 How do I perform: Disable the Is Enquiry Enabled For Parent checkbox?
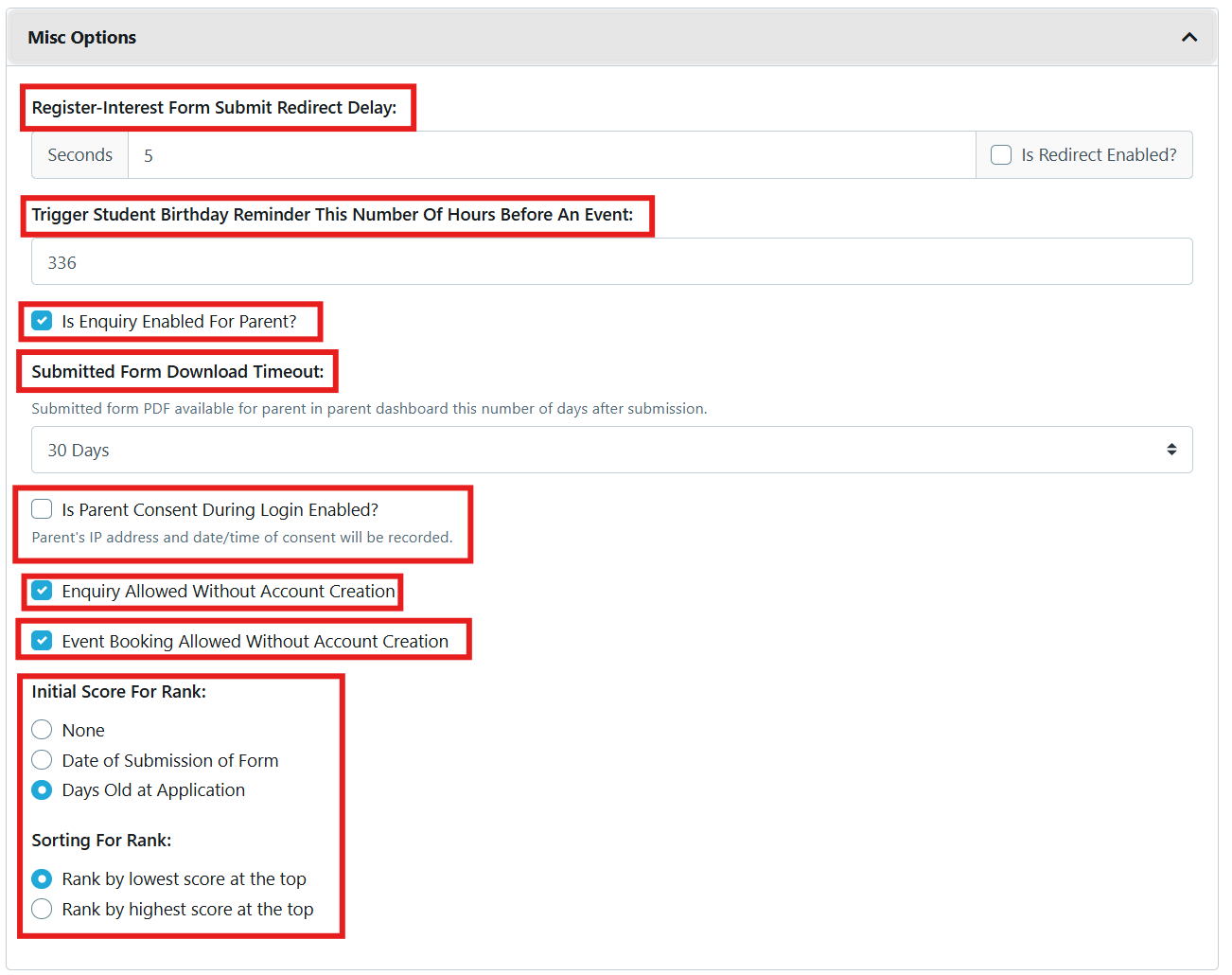(x=42, y=321)
